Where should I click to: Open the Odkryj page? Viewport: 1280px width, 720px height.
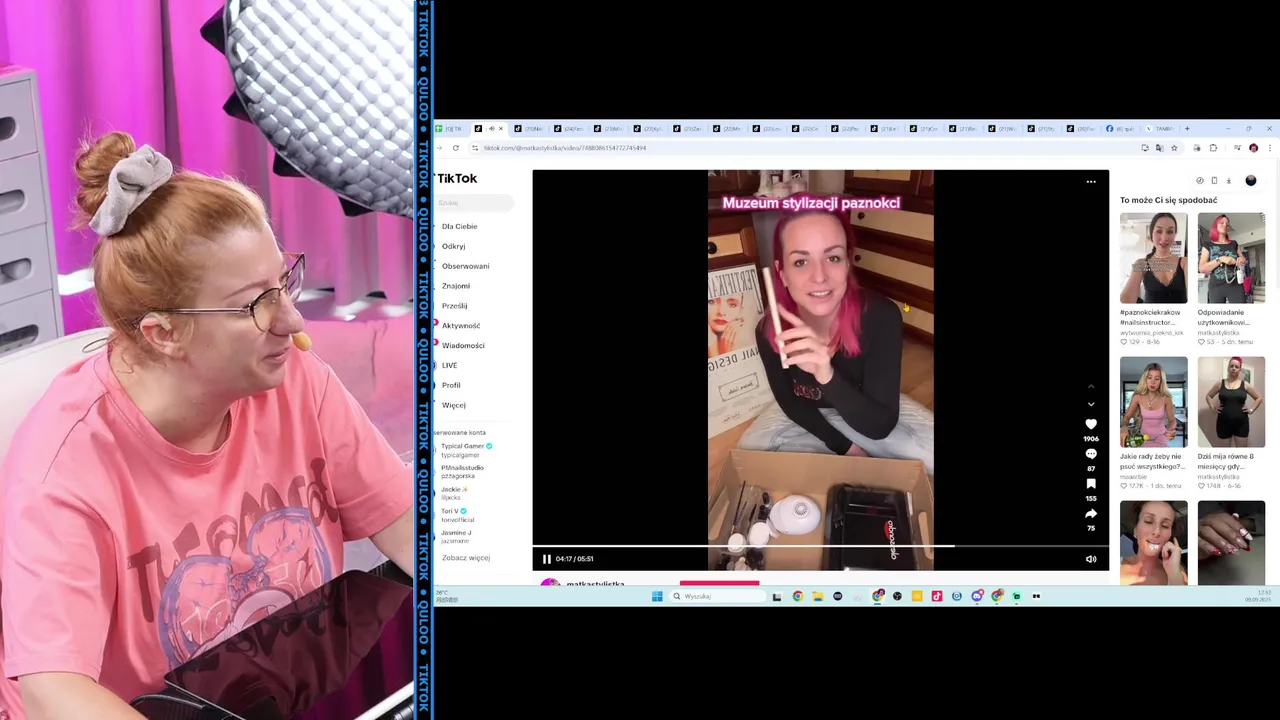(x=453, y=246)
